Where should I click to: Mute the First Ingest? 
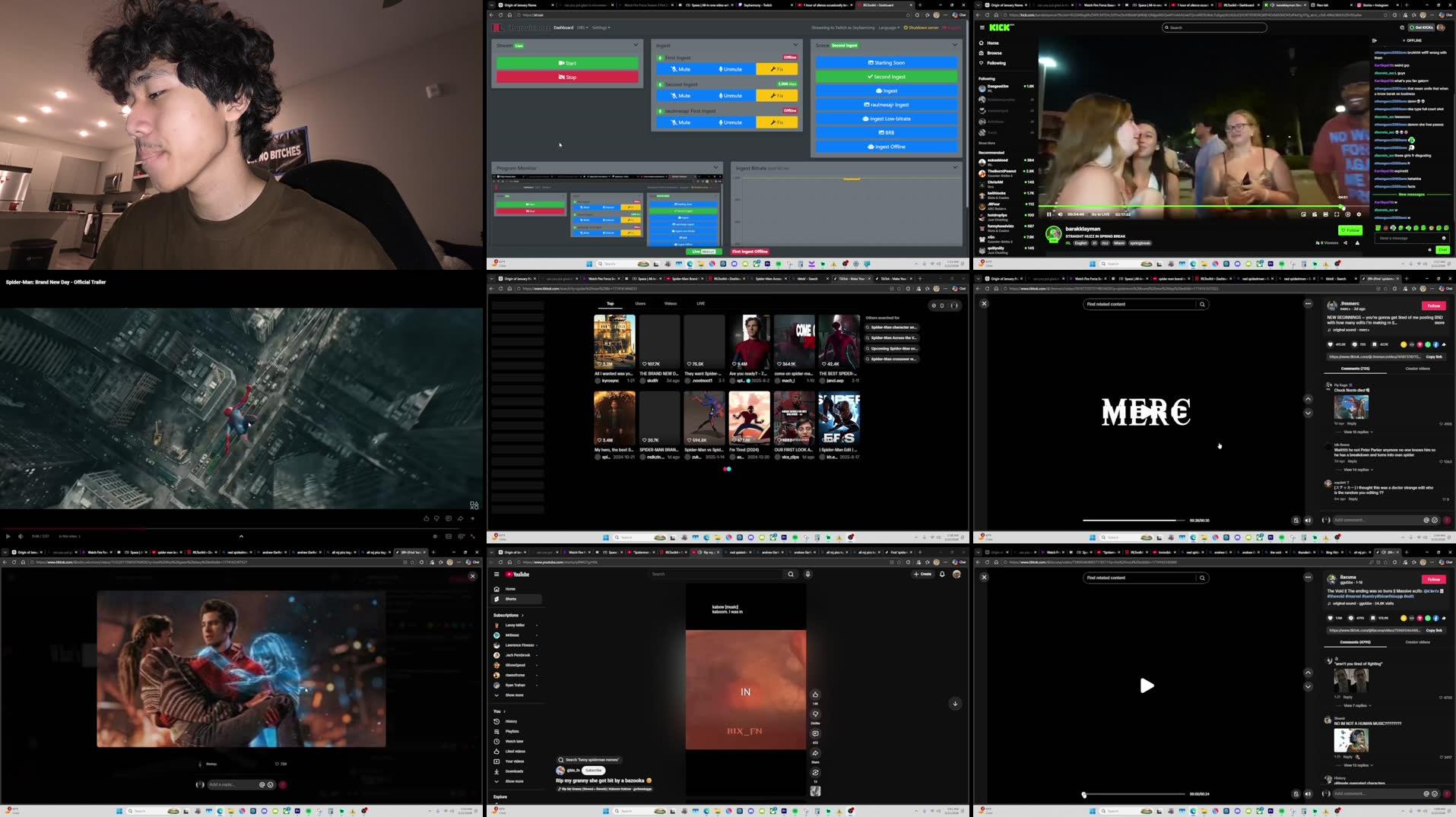coord(682,69)
